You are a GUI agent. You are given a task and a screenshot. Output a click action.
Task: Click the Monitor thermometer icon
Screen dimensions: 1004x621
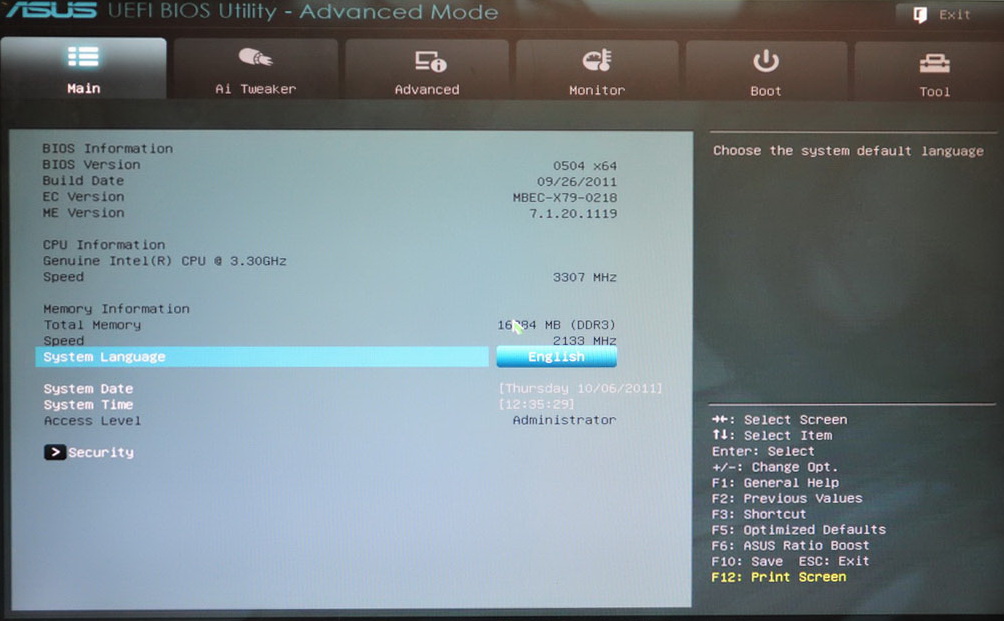point(597,61)
